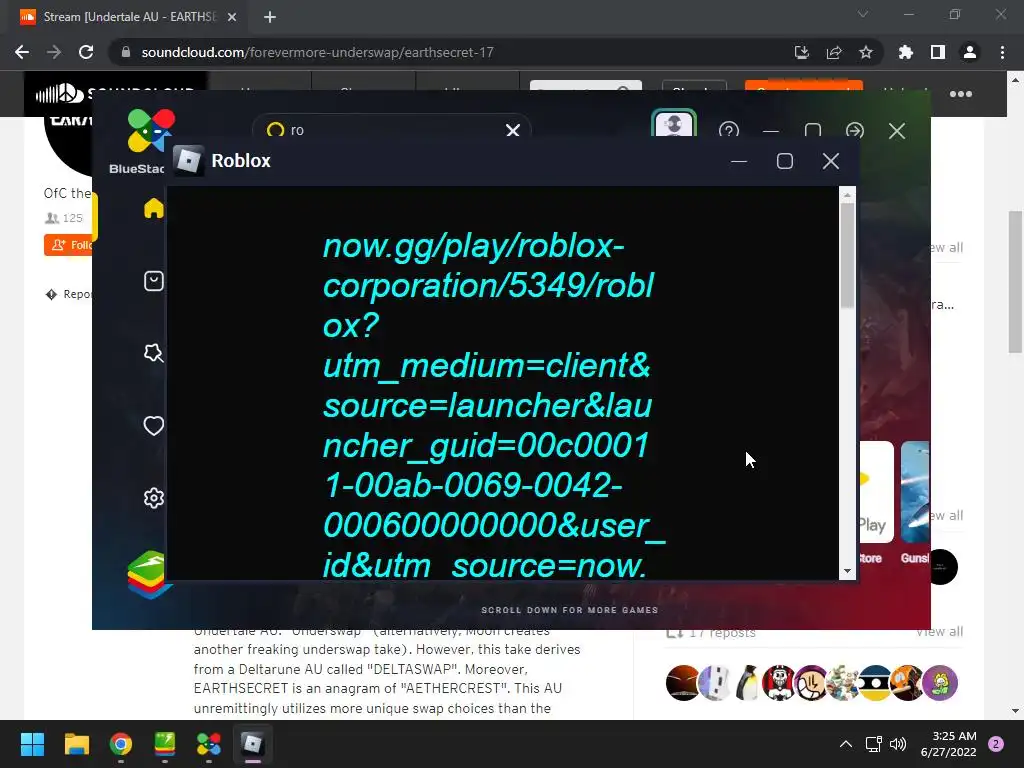Viewport: 1024px width, 768px height.
Task: Open Roblox from the taskbar
Action: pos(253,744)
